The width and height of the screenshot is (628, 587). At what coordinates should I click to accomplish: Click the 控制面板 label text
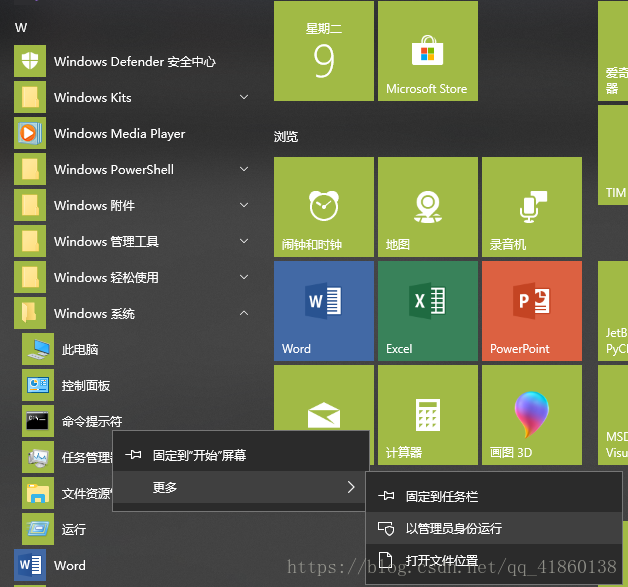86,386
